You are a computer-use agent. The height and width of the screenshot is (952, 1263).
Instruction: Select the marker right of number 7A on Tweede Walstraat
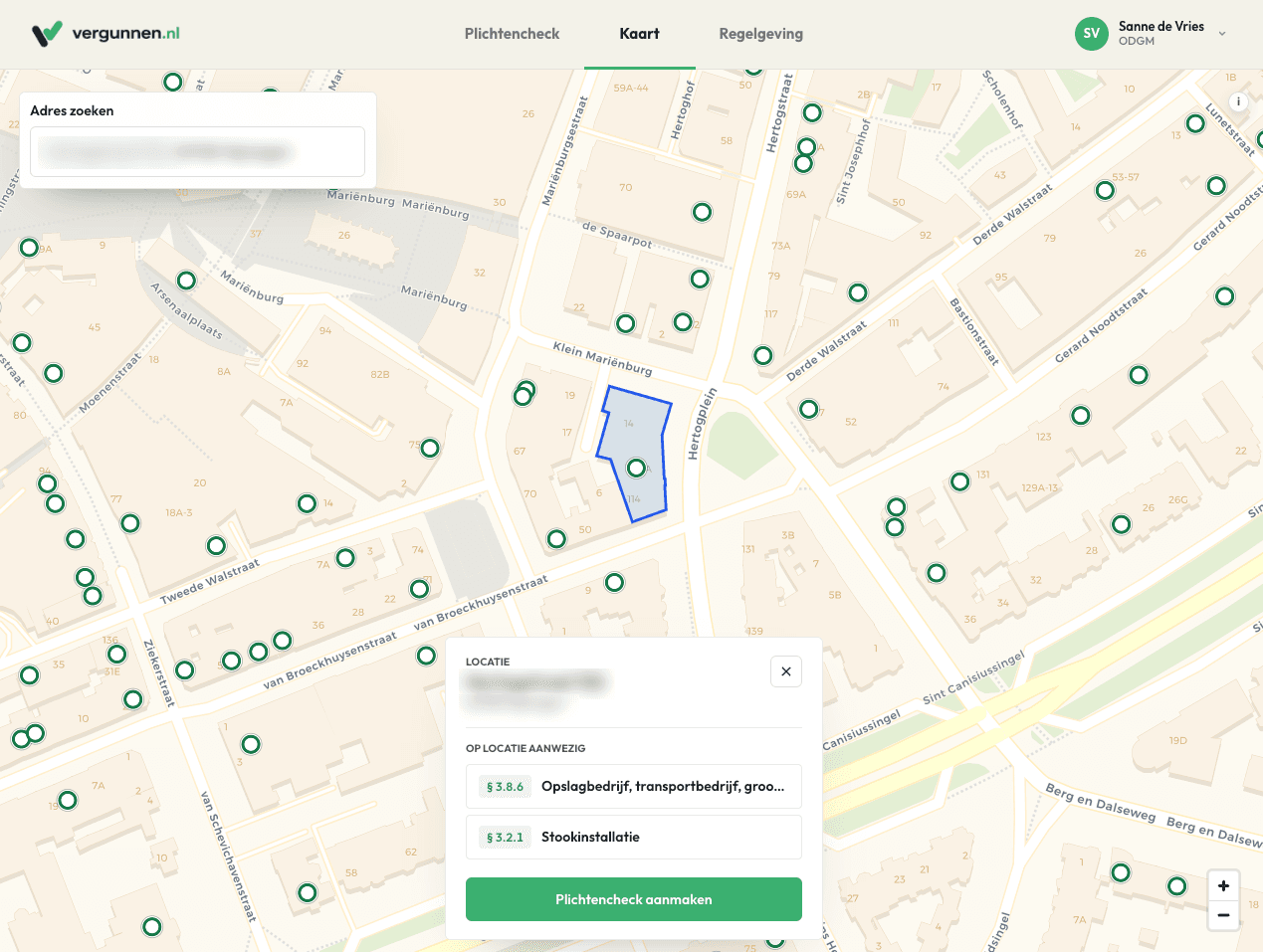[x=345, y=558]
